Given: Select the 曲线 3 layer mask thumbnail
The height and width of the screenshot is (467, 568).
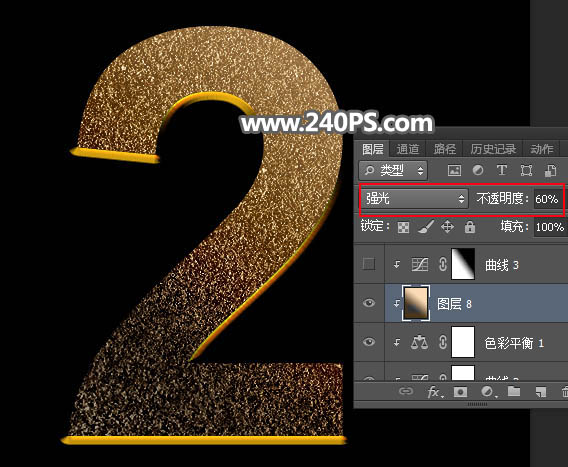Looking at the screenshot, I should (463, 264).
